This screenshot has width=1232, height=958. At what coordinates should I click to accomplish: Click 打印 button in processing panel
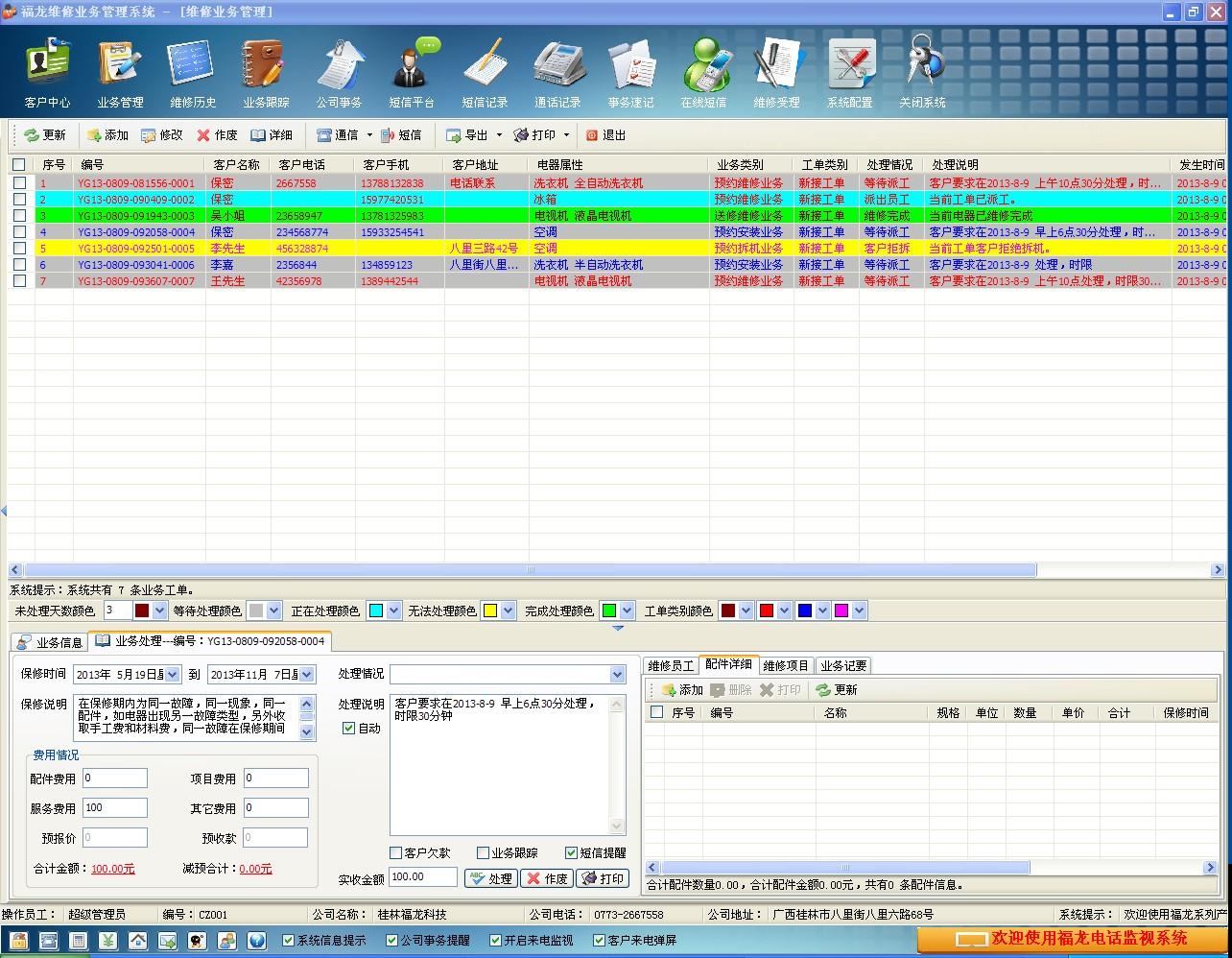pyautogui.click(x=603, y=878)
